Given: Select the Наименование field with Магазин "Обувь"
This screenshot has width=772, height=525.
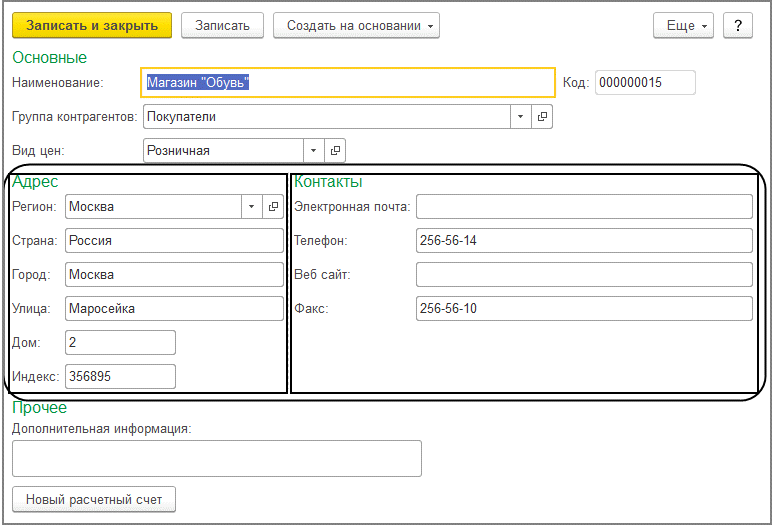Looking at the screenshot, I should pyautogui.click(x=348, y=82).
